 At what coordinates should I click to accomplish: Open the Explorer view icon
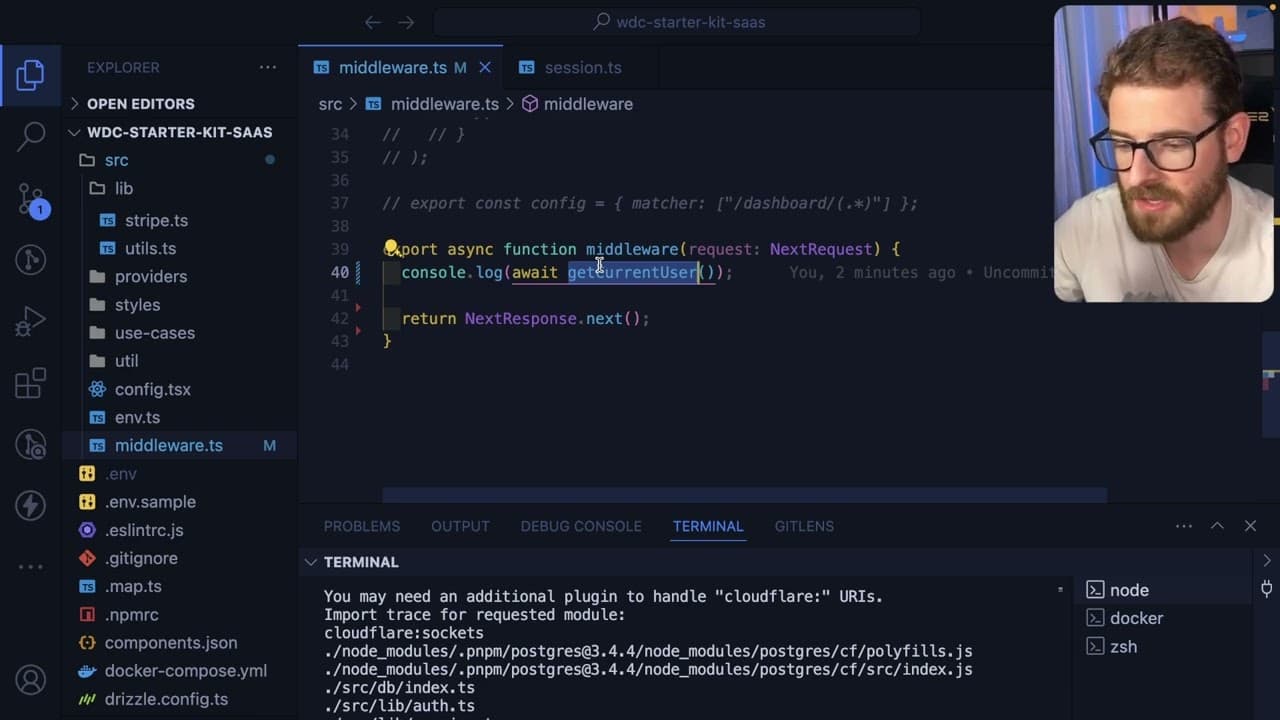(x=30, y=75)
